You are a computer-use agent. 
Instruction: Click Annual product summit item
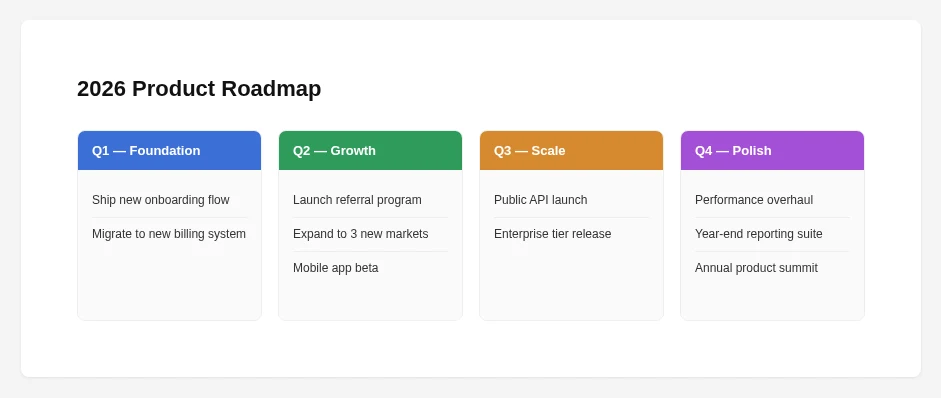point(772,268)
